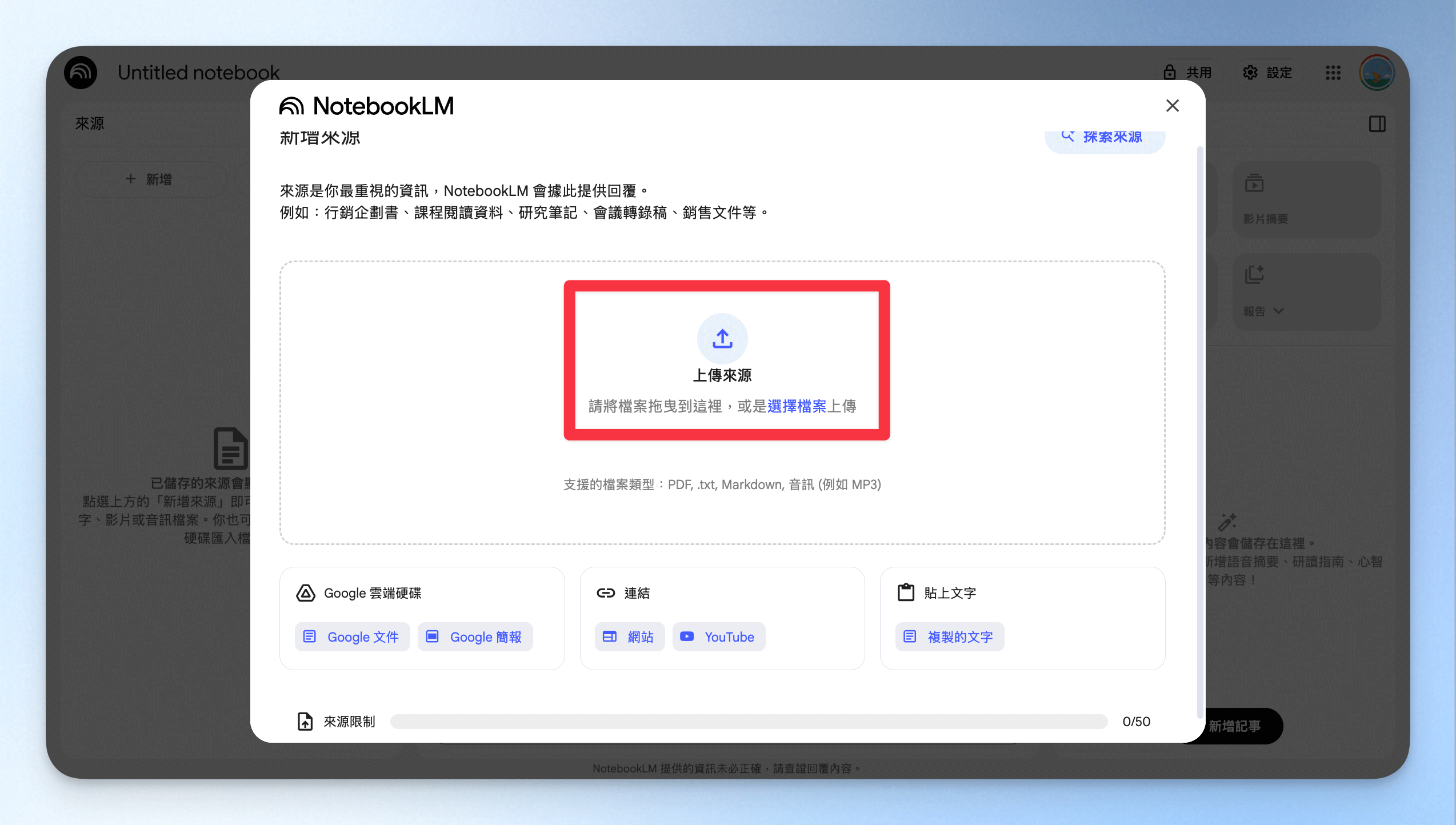1456x825 pixels.
Task: Click the user profile avatar
Action: pyautogui.click(x=1377, y=73)
